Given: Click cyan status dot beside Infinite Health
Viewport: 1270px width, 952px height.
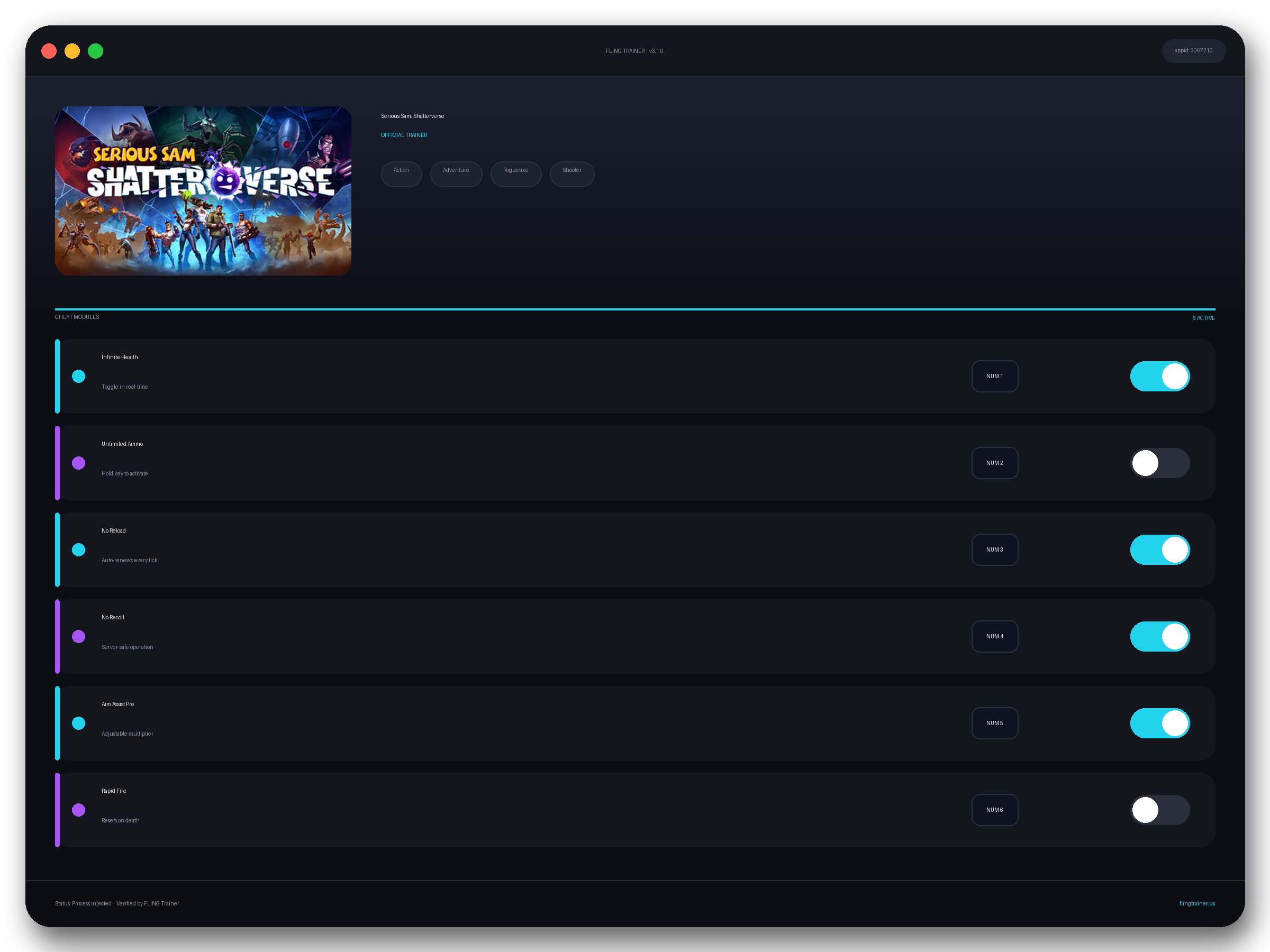Looking at the screenshot, I should pos(79,377).
